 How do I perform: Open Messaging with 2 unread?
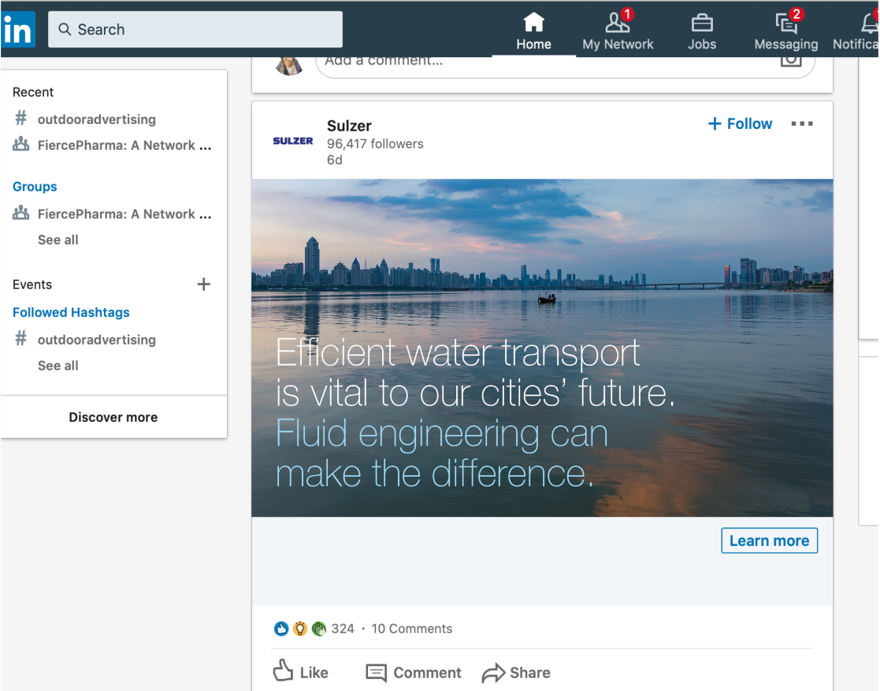[x=786, y=24]
